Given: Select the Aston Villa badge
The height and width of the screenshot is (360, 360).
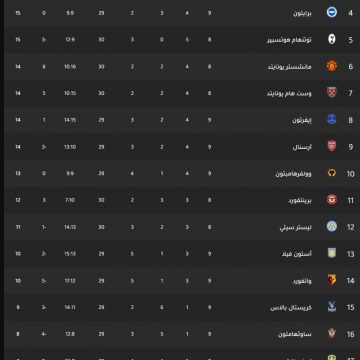Looking at the screenshot, I should [332, 253].
